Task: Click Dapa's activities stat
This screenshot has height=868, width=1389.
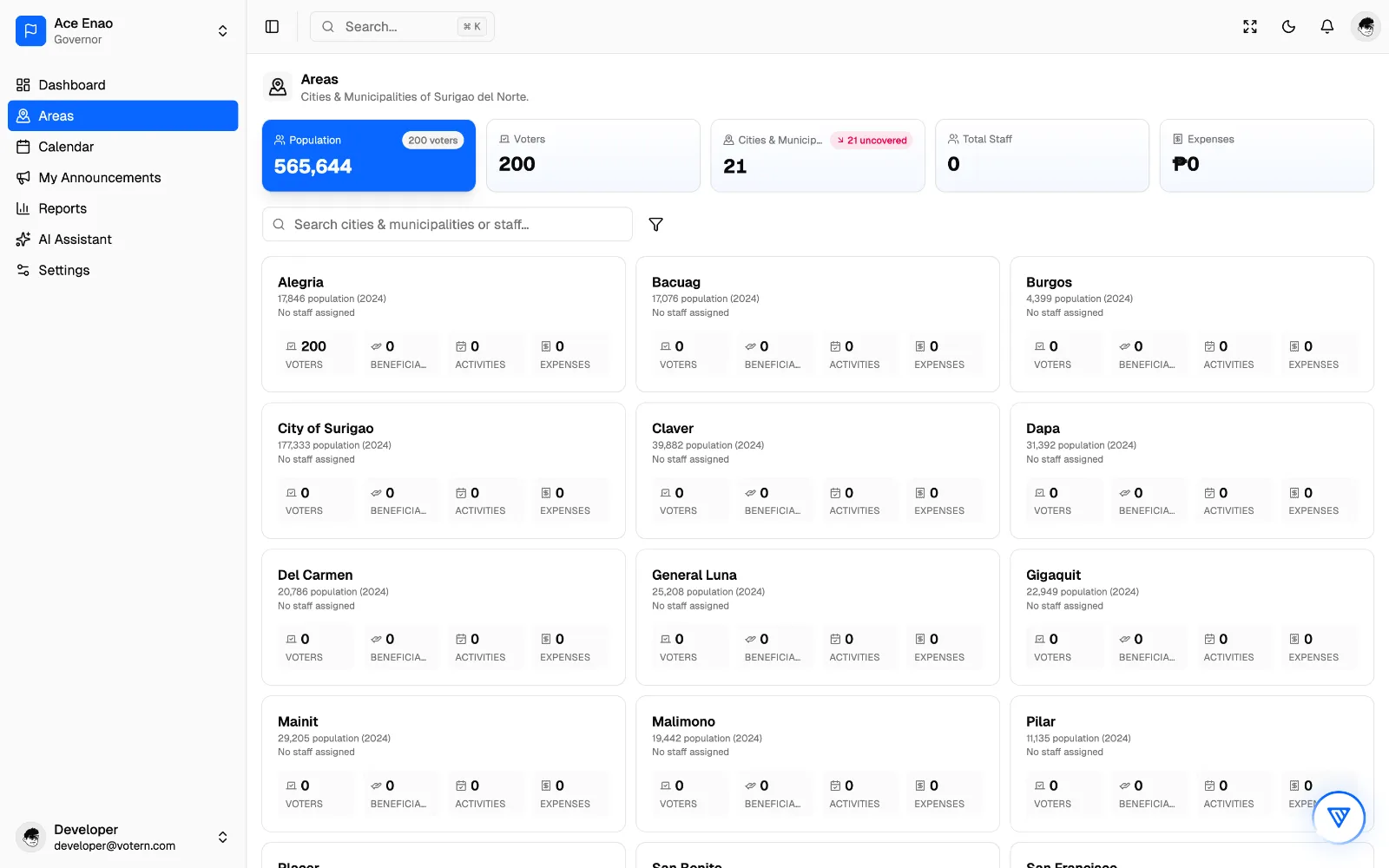Action: [x=1234, y=501]
